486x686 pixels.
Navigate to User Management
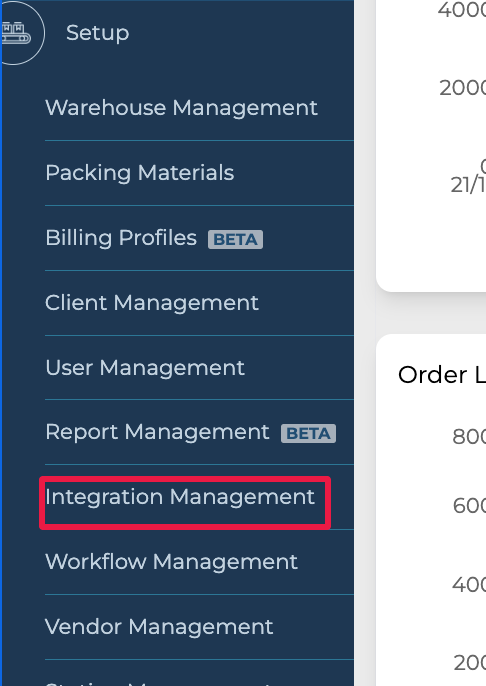pyautogui.click(x=145, y=368)
